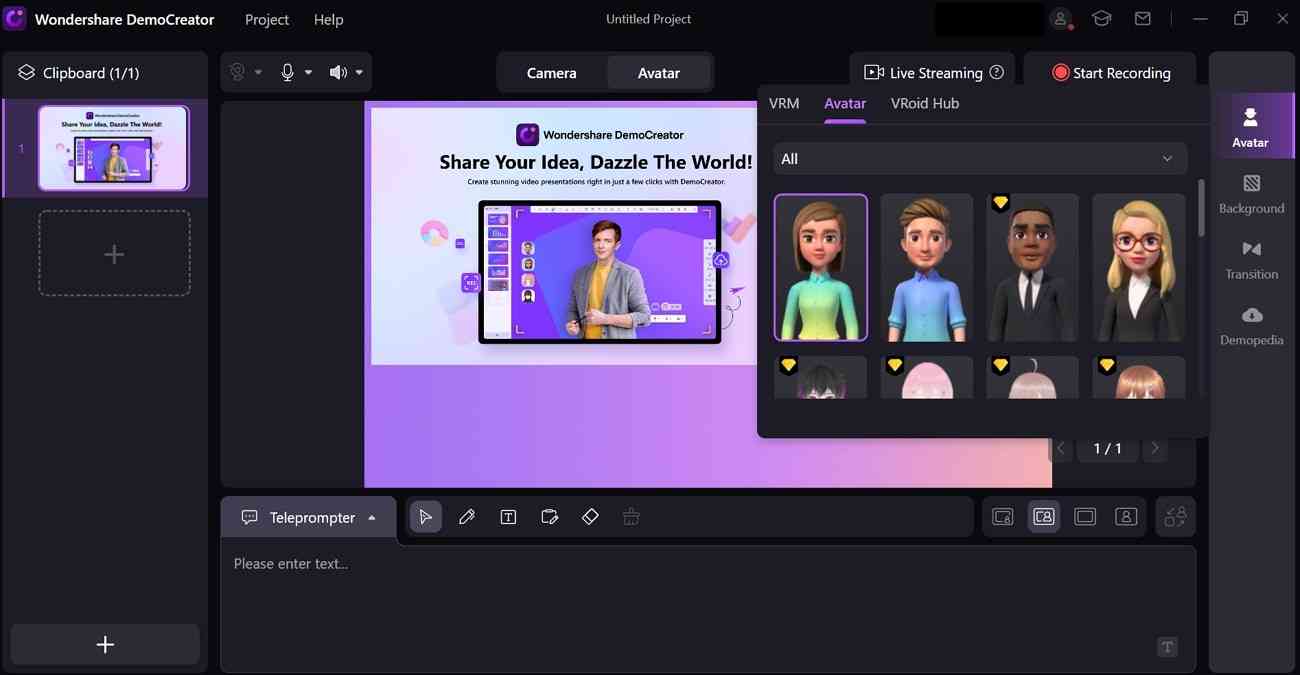Select the woman in green blouse avatar
Image resolution: width=1300 pixels, height=675 pixels.
click(821, 267)
